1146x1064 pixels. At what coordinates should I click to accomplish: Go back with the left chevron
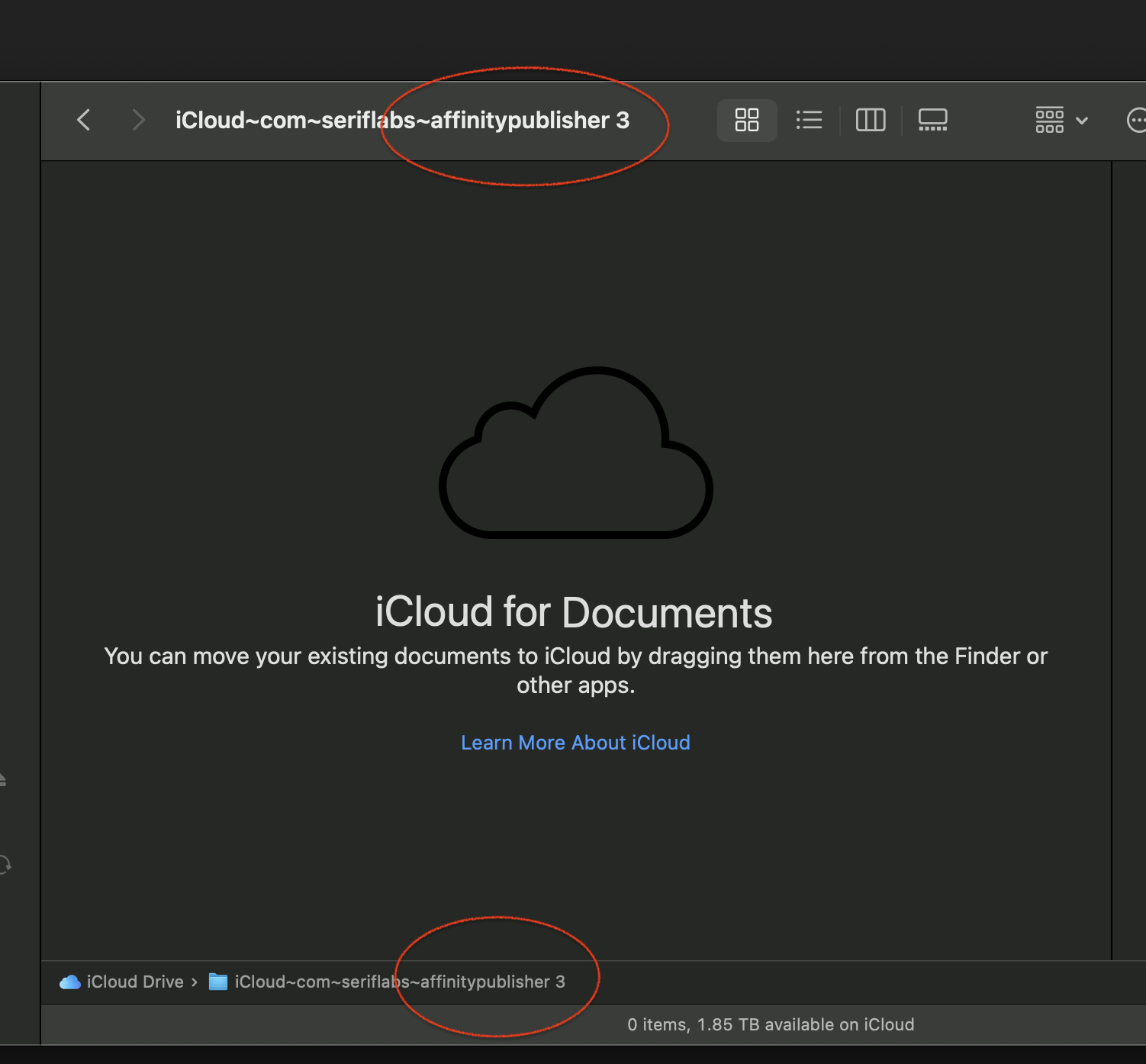[84, 120]
